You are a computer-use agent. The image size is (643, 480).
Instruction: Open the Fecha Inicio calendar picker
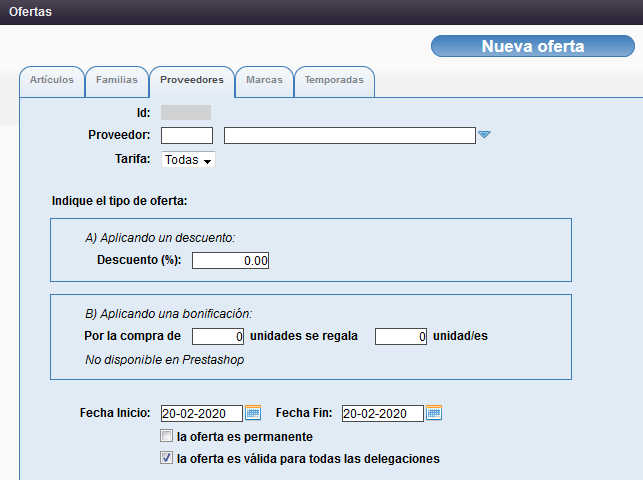253,413
